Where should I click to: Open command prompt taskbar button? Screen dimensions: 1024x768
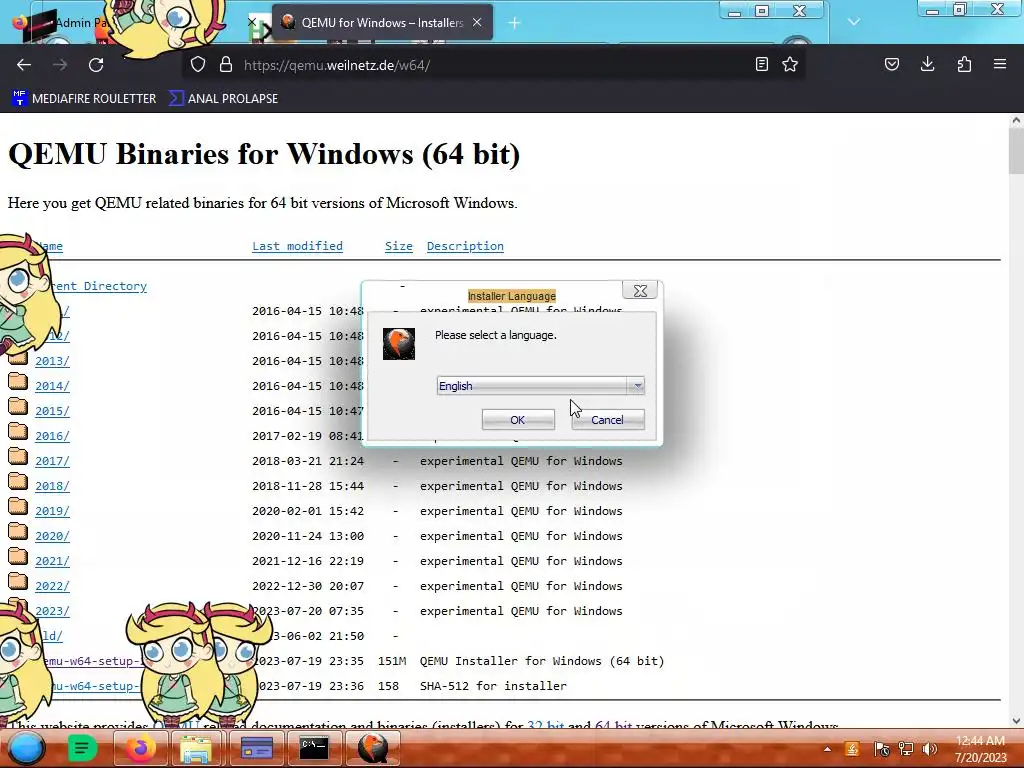point(313,748)
